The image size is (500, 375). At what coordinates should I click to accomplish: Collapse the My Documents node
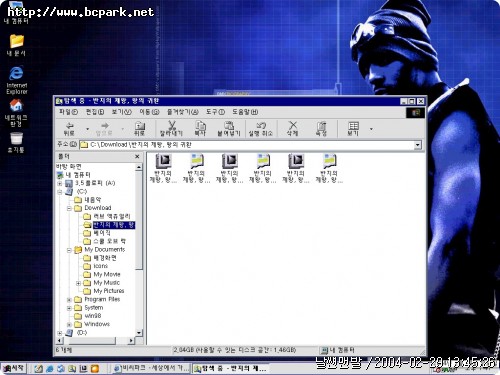pyautogui.click(x=69, y=250)
